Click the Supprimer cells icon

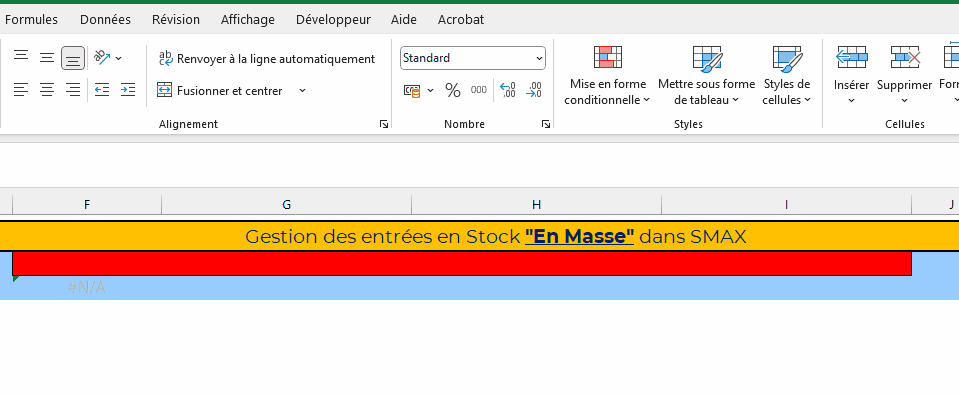pyautogui.click(x=905, y=57)
